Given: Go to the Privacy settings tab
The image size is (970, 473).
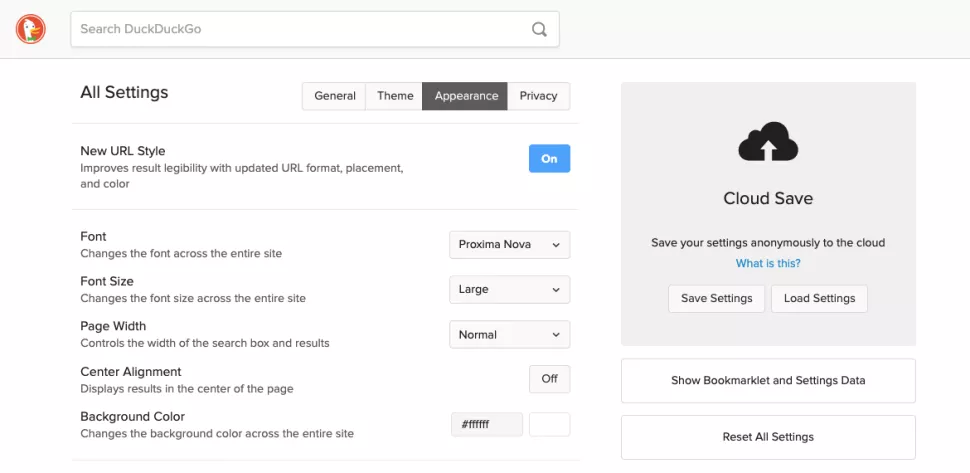Looking at the screenshot, I should click(x=538, y=96).
